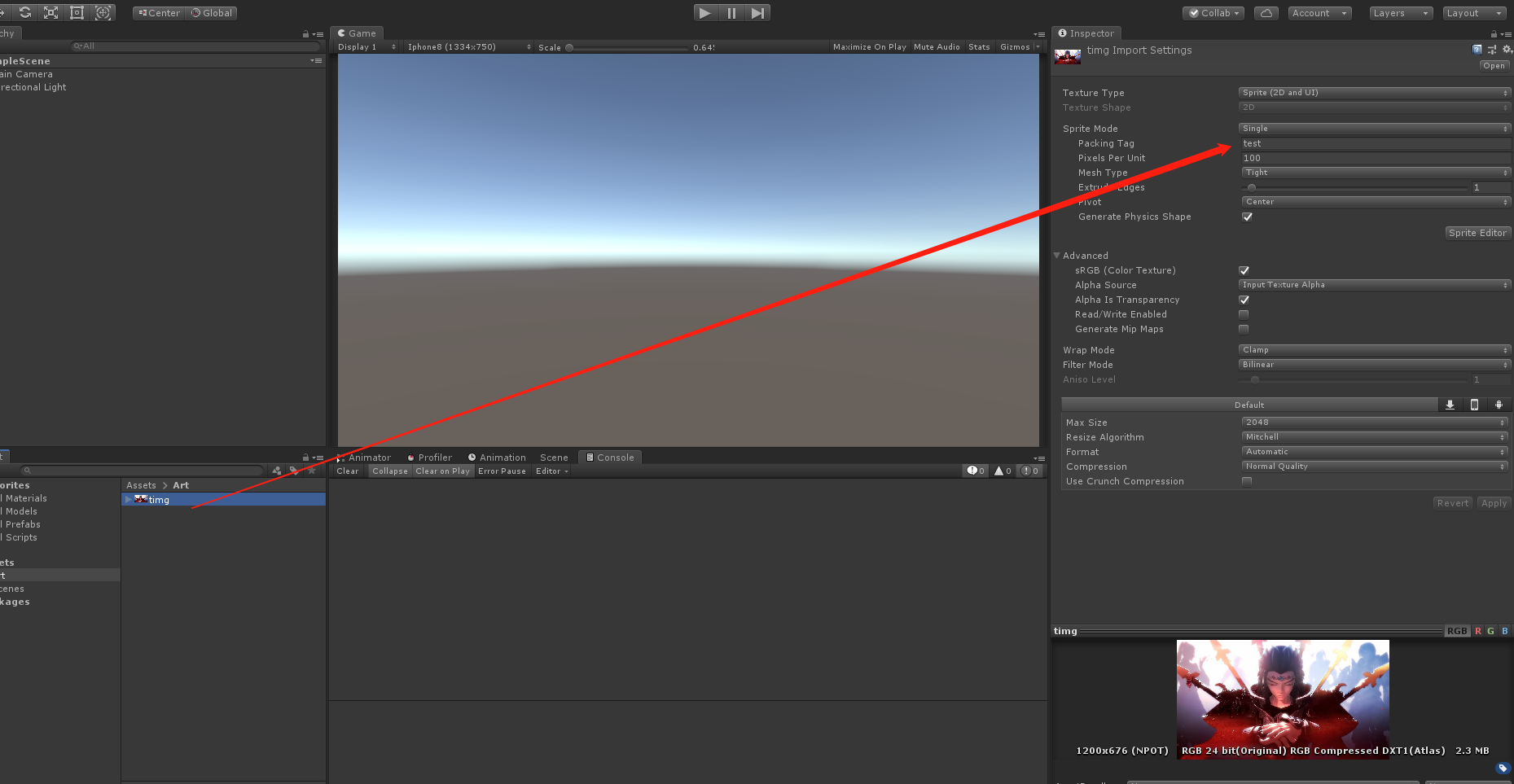Select the Rect Transform tool
The height and width of the screenshot is (784, 1514).
click(x=77, y=12)
